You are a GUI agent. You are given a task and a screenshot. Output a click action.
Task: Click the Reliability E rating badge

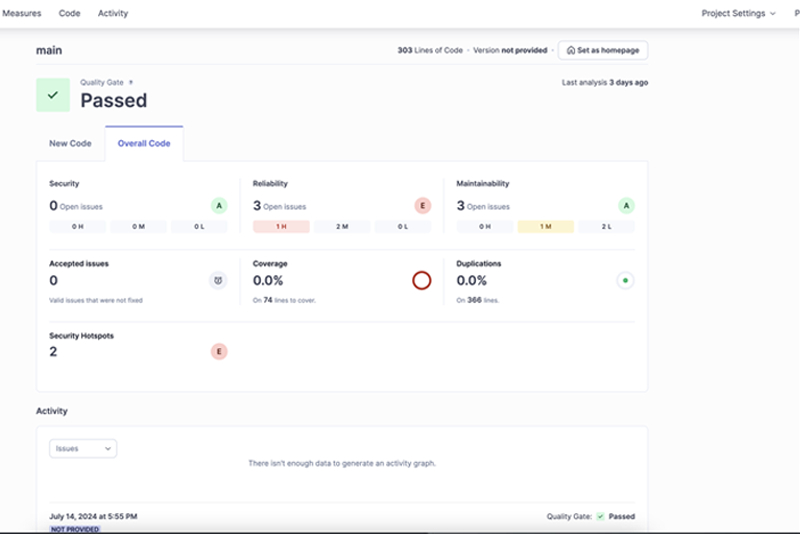click(422, 206)
